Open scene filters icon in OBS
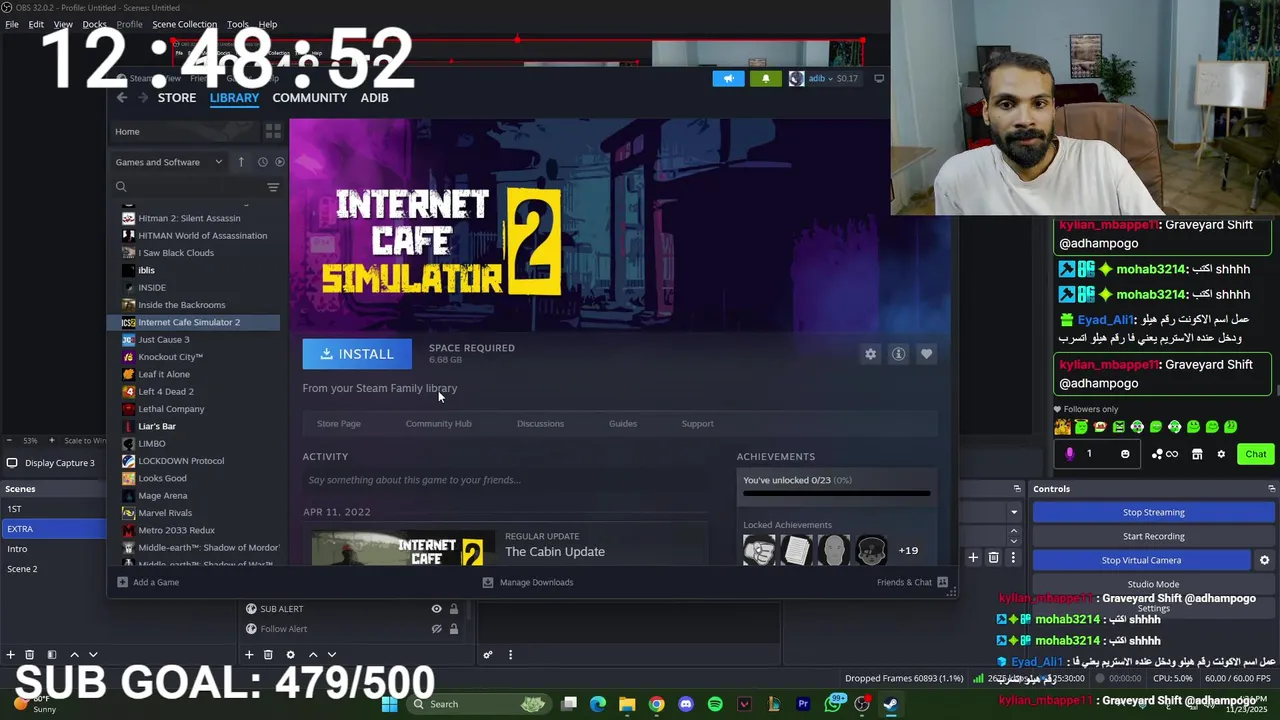Viewport: 1280px width, 720px height. tap(52, 655)
